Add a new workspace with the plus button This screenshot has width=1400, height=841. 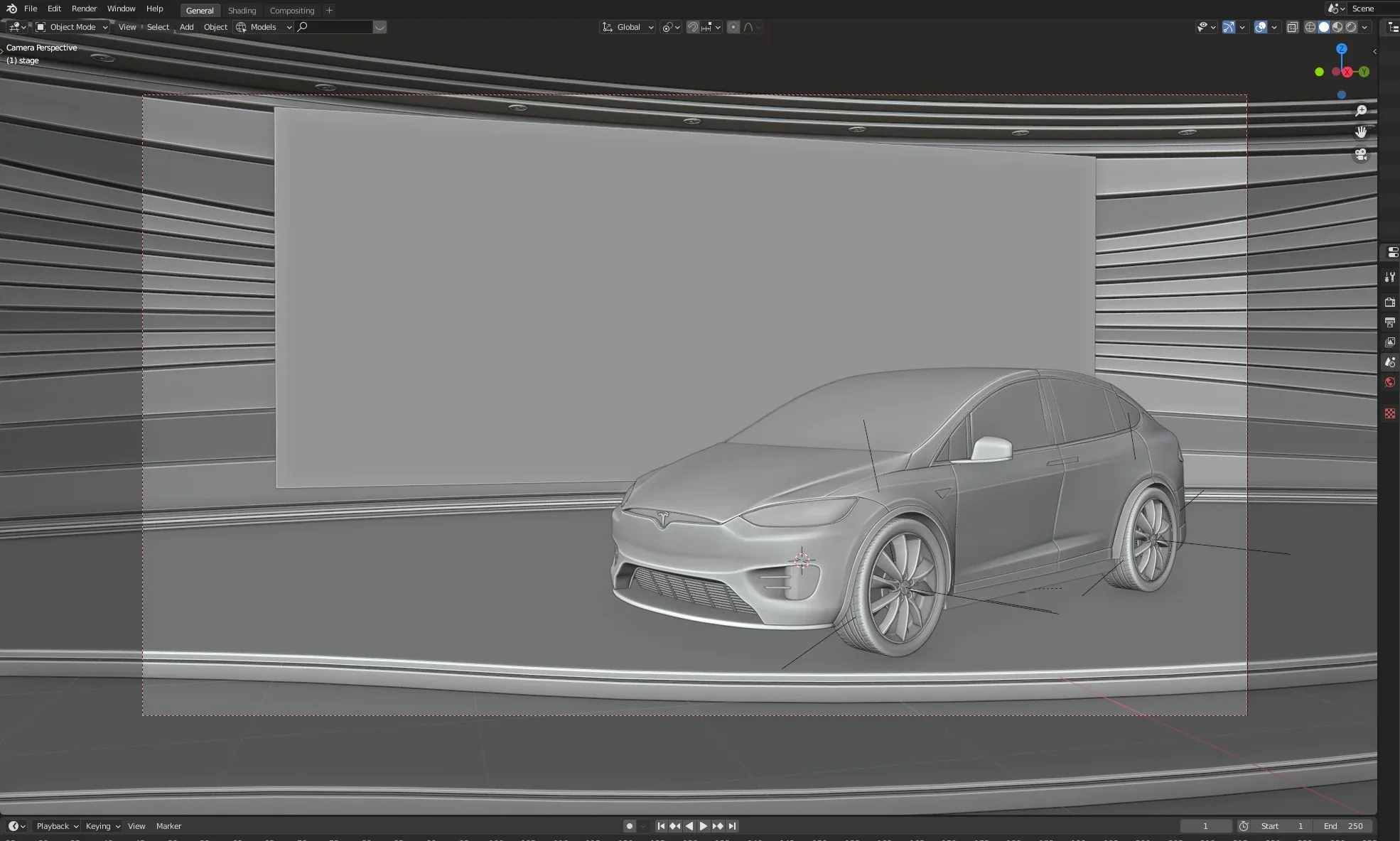tap(329, 10)
